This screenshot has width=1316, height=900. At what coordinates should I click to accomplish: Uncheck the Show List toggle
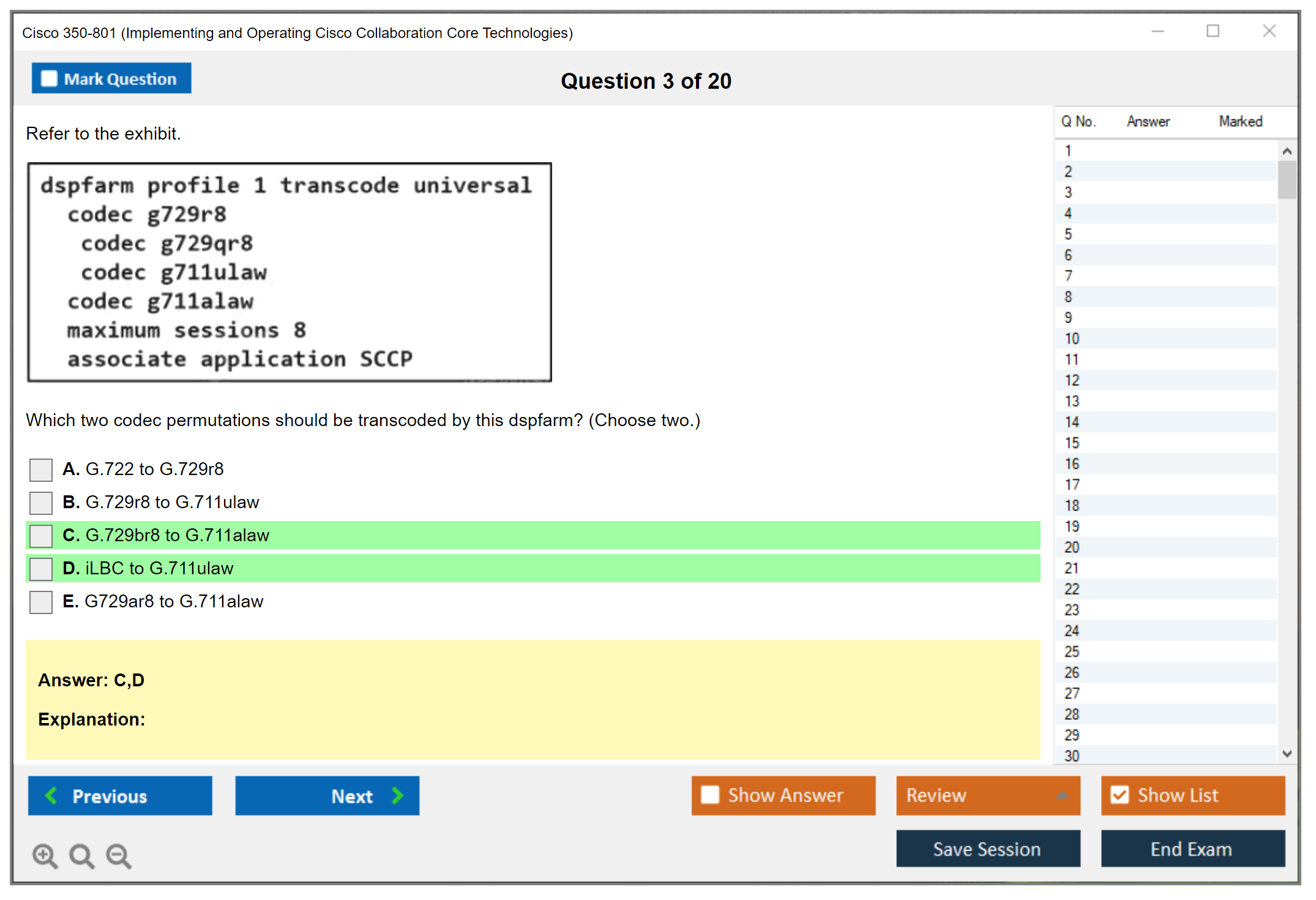1120,795
